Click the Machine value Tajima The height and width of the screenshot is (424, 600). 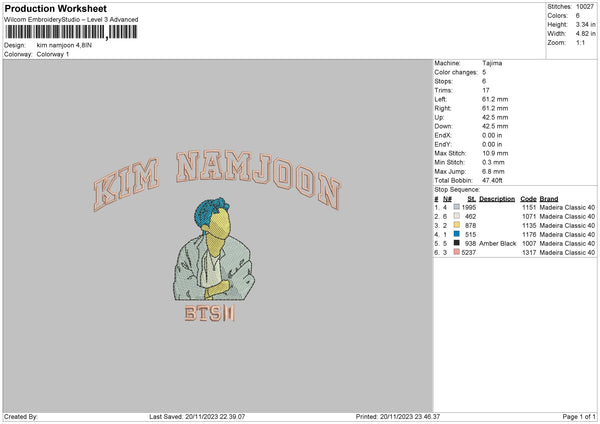(x=492, y=63)
